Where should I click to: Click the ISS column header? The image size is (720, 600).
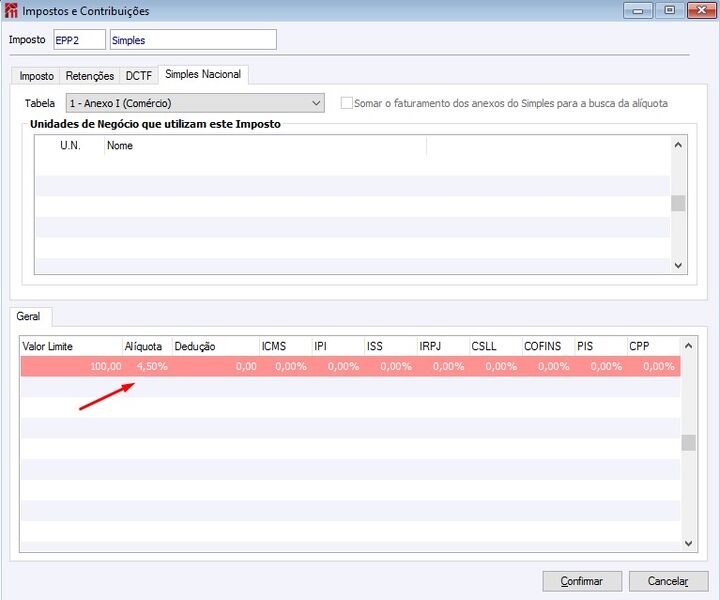390,346
